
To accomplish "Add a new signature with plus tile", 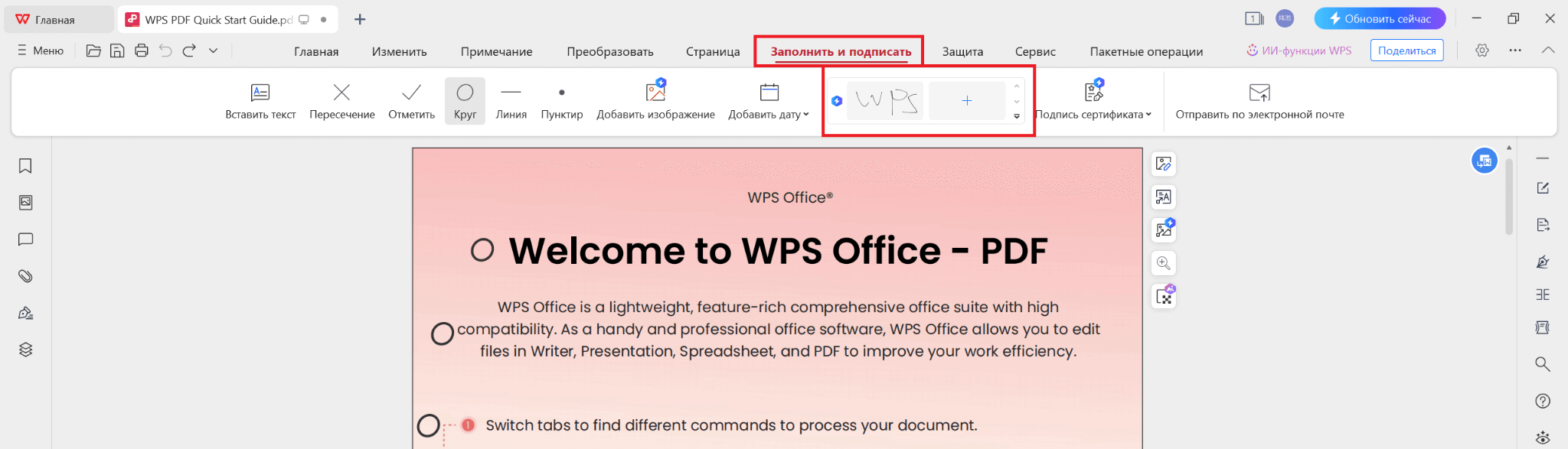I will (967, 100).
